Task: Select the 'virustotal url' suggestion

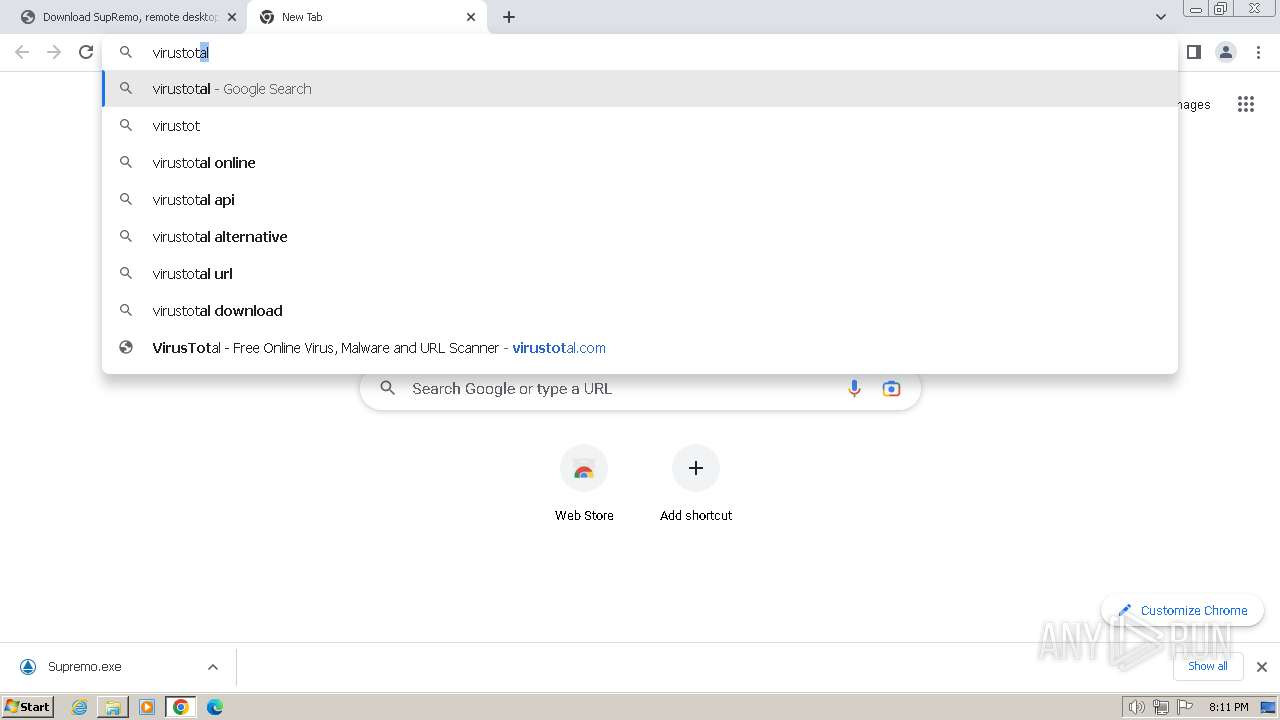Action: pyautogui.click(x=640, y=274)
